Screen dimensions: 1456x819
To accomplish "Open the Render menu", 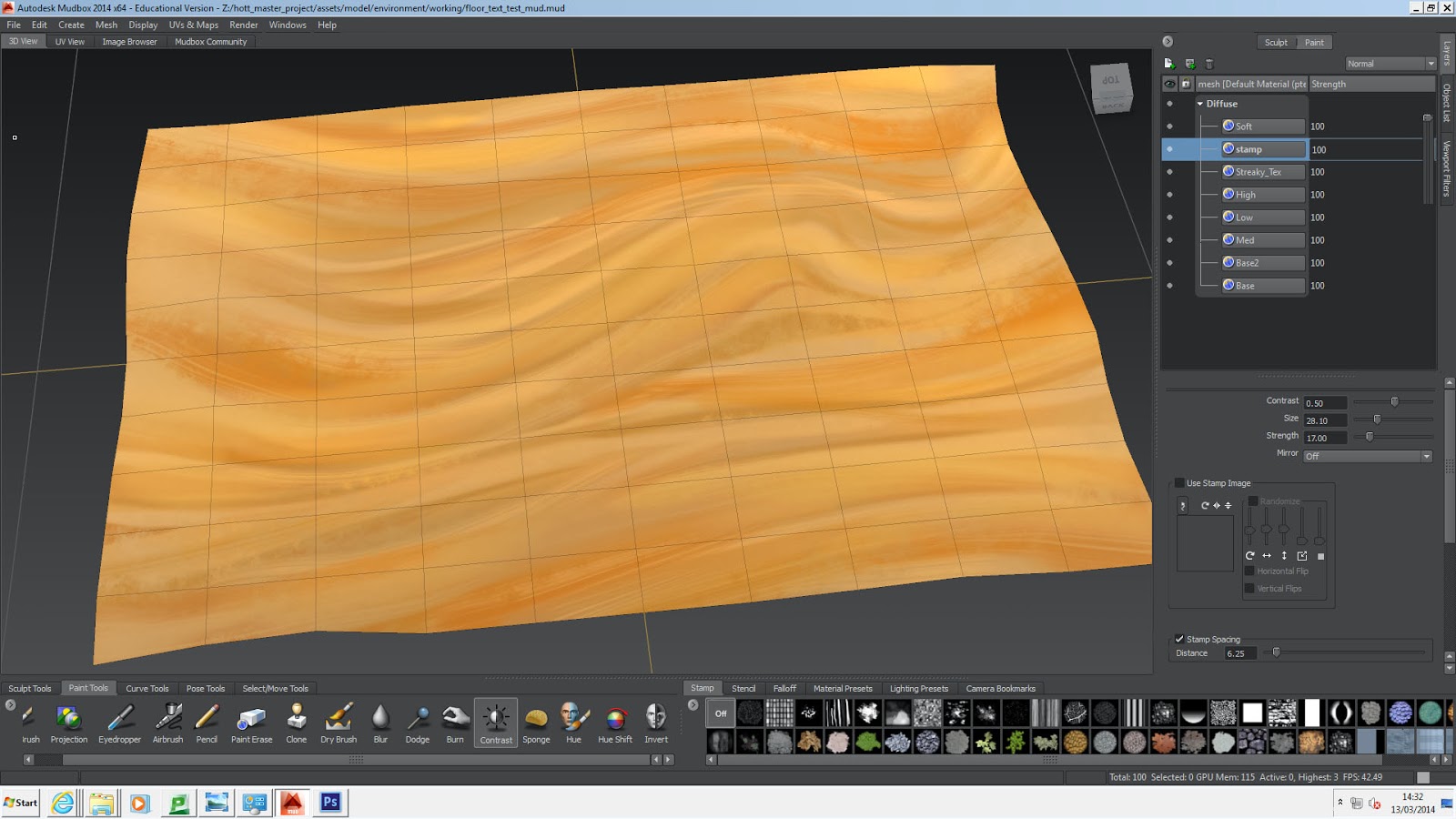I will click(x=243, y=25).
